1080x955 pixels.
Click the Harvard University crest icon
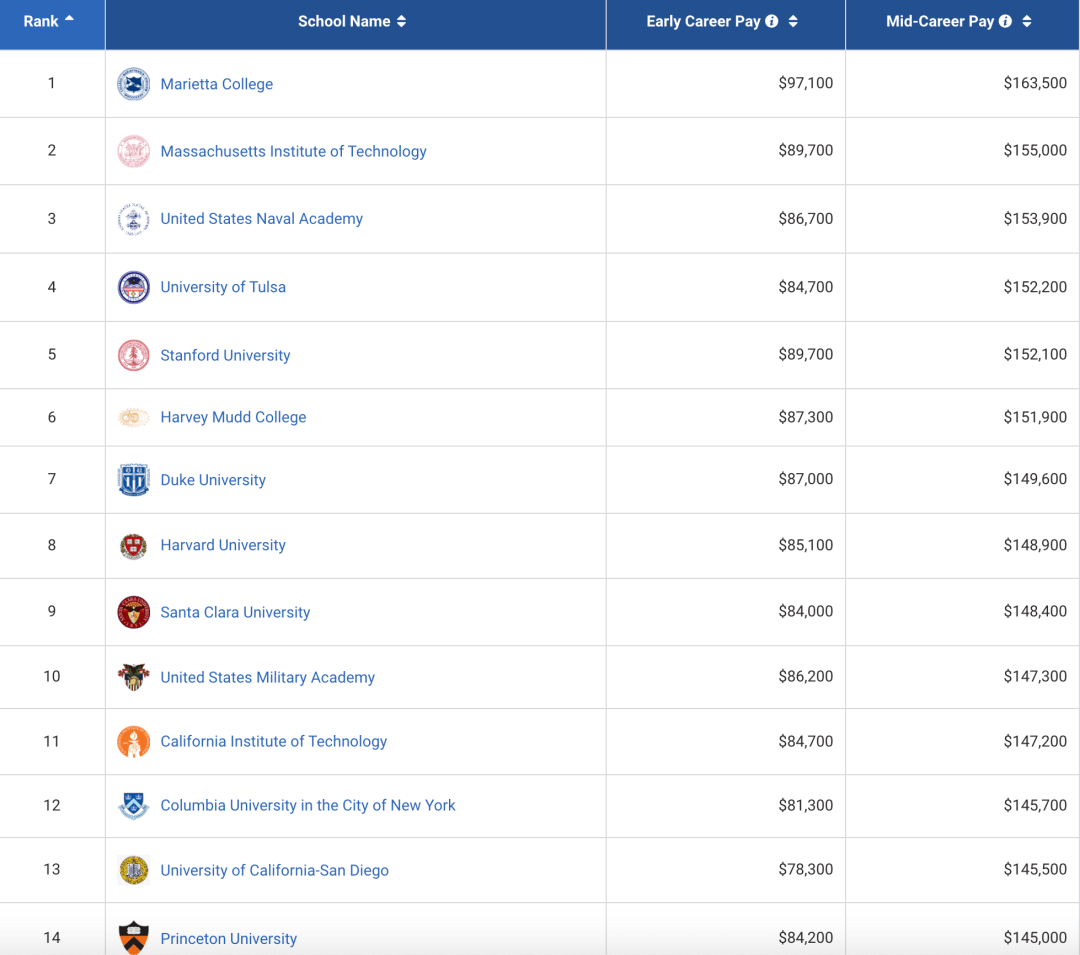pyautogui.click(x=134, y=546)
